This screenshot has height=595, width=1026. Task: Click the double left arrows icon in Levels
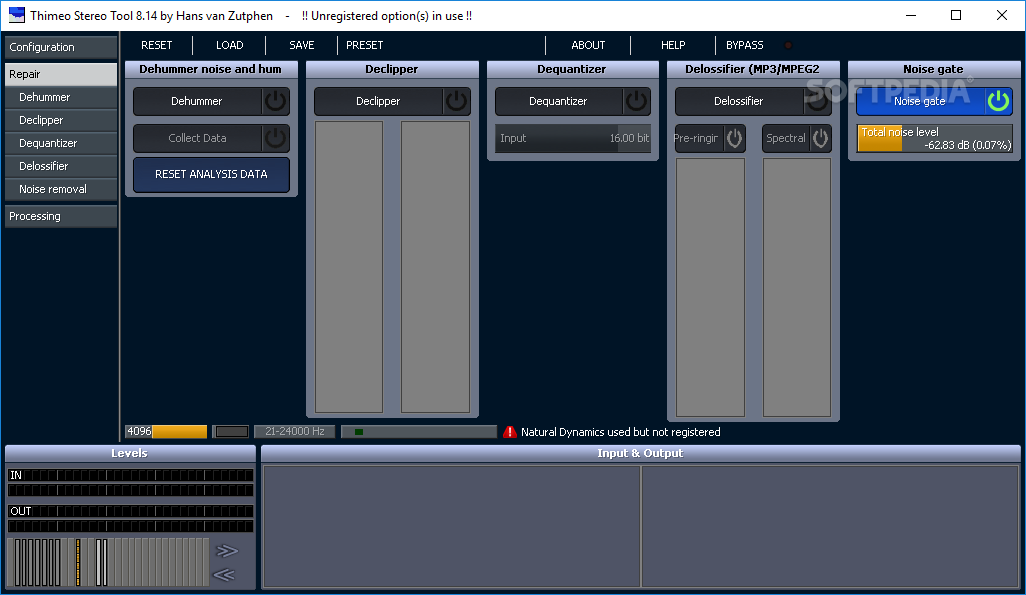click(224, 575)
